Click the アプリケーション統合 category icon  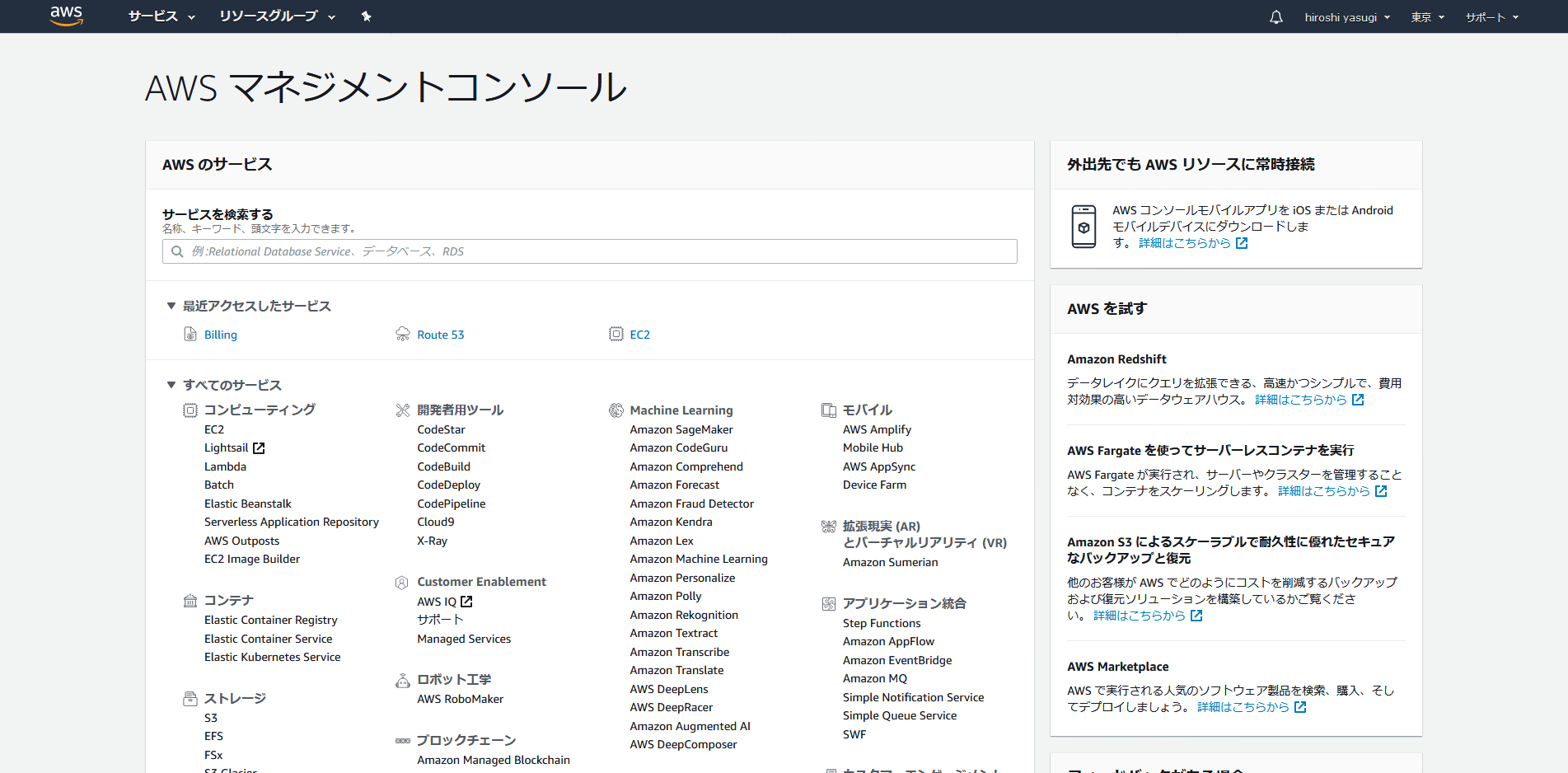pyautogui.click(x=829, y=603)
